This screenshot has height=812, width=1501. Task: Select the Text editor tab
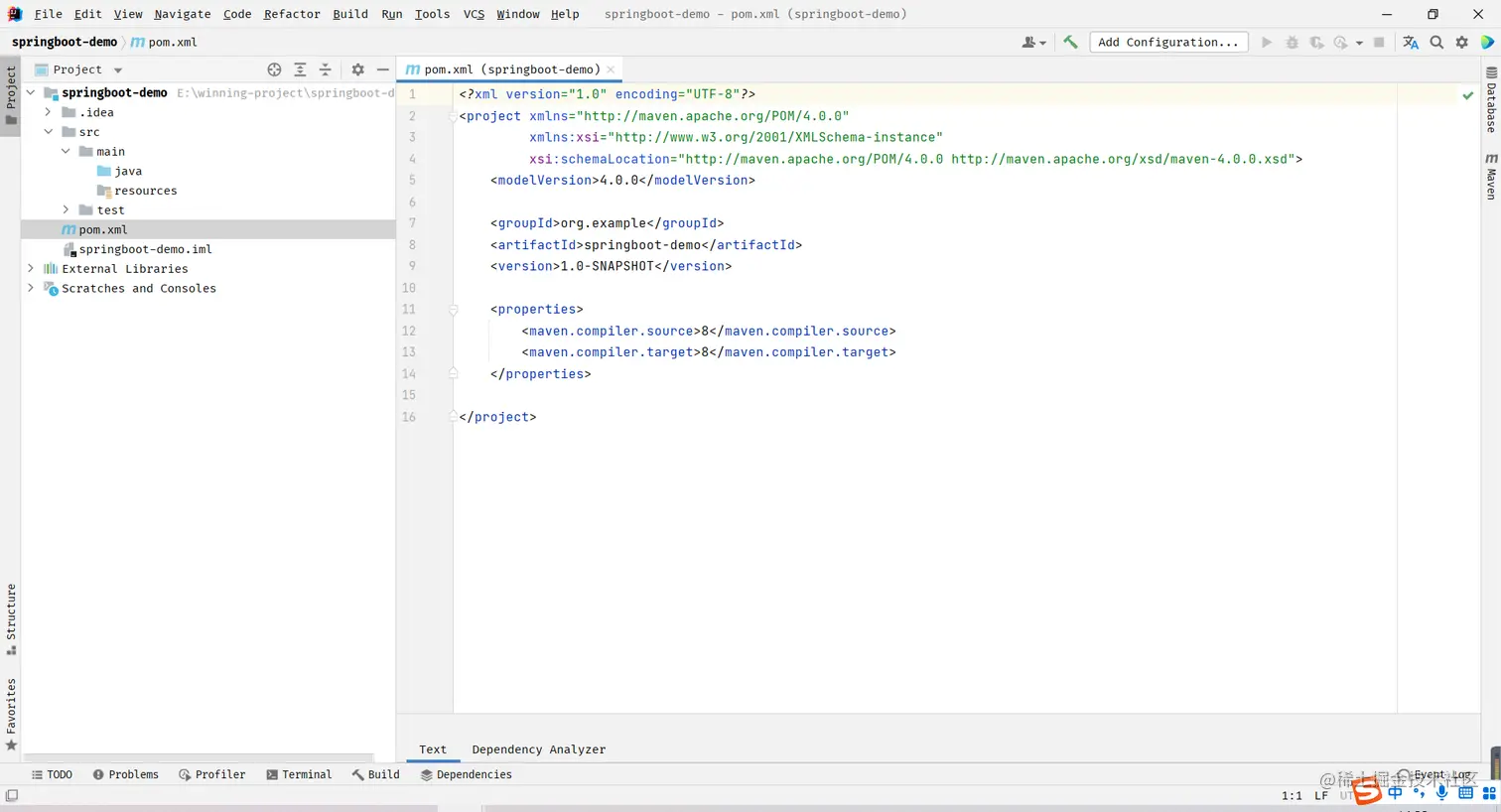pos(433,749)
